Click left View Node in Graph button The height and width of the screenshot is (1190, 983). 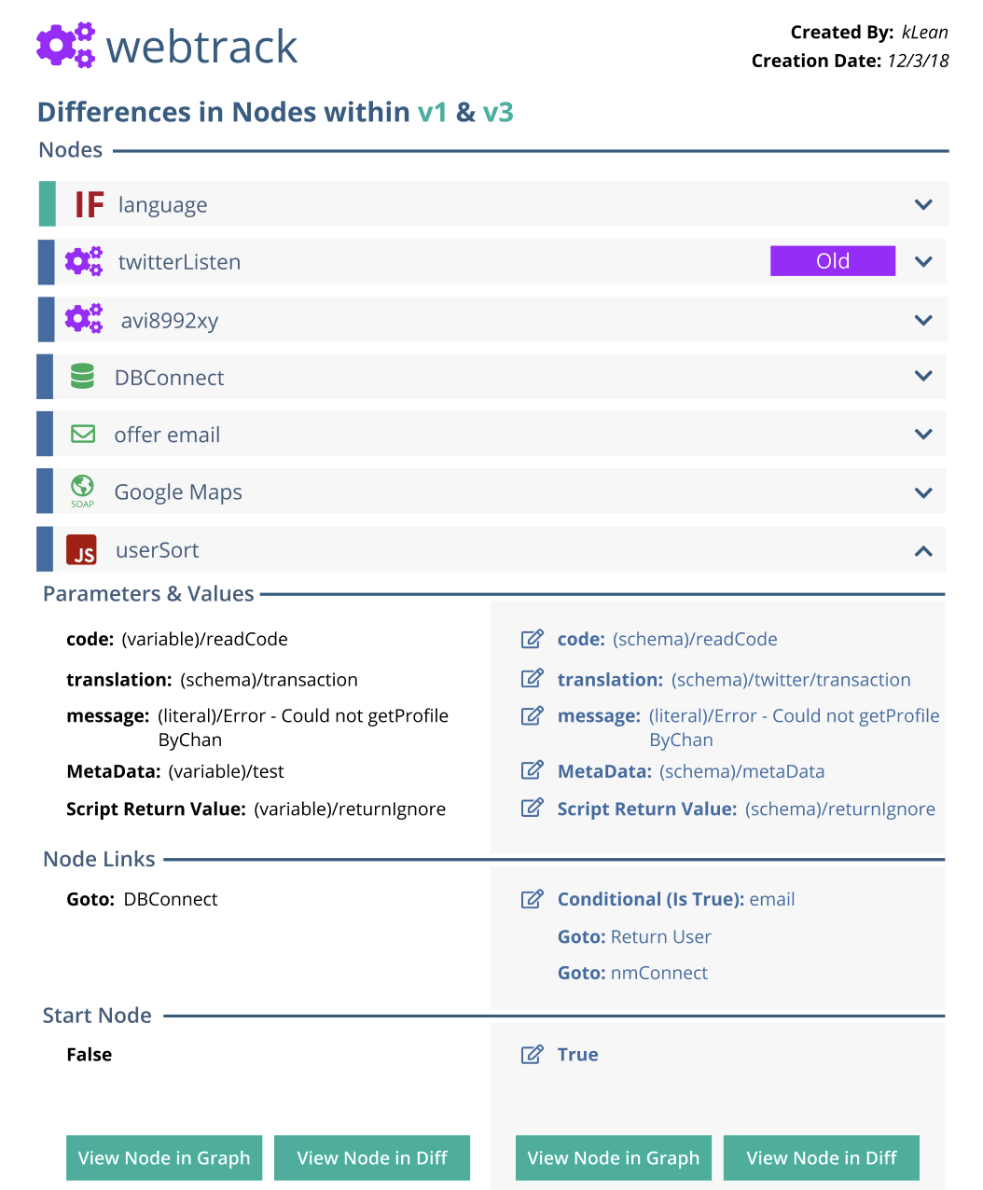pos(164,1158)
